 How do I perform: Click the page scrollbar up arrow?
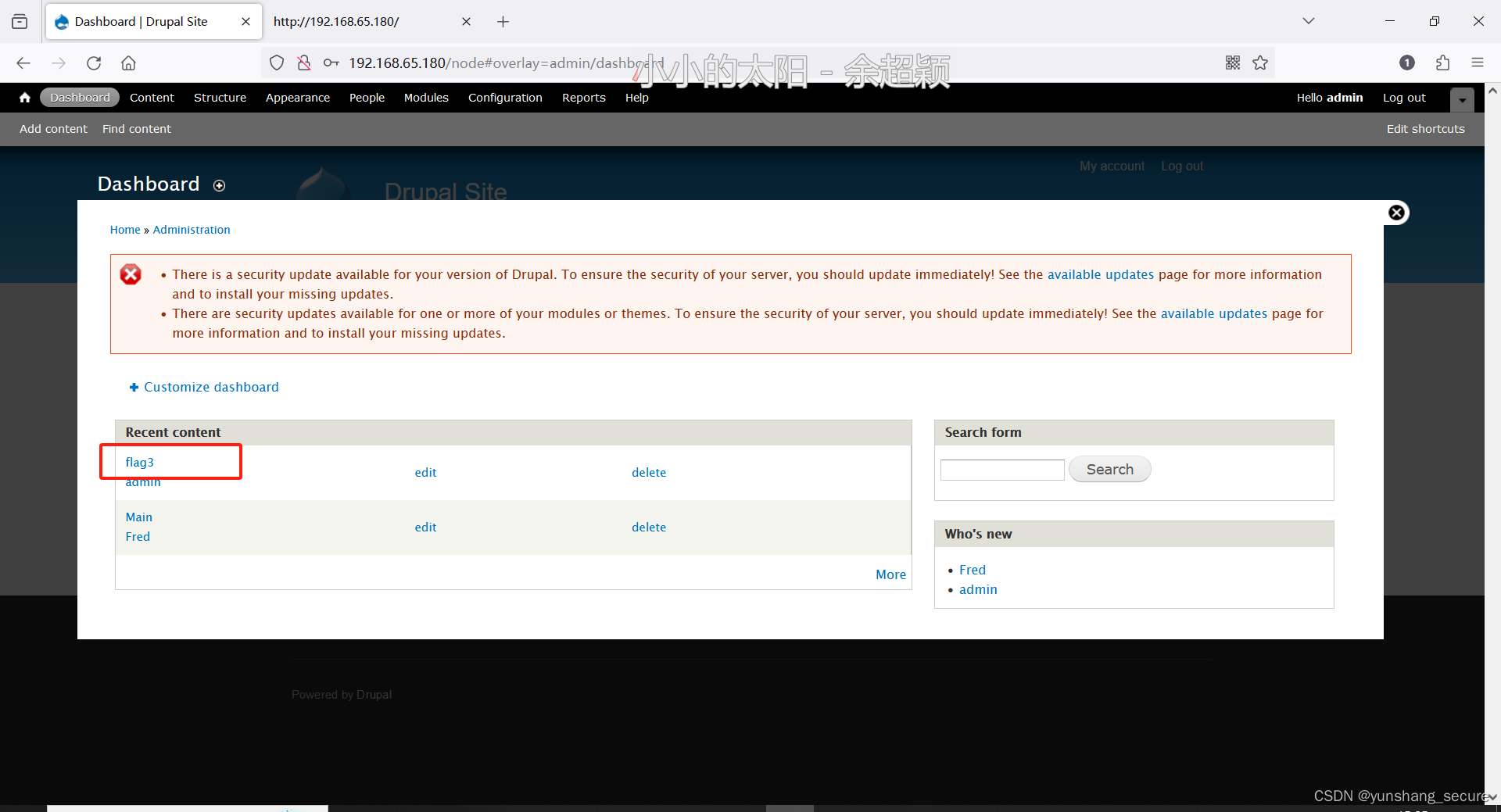pos(1492,91)
